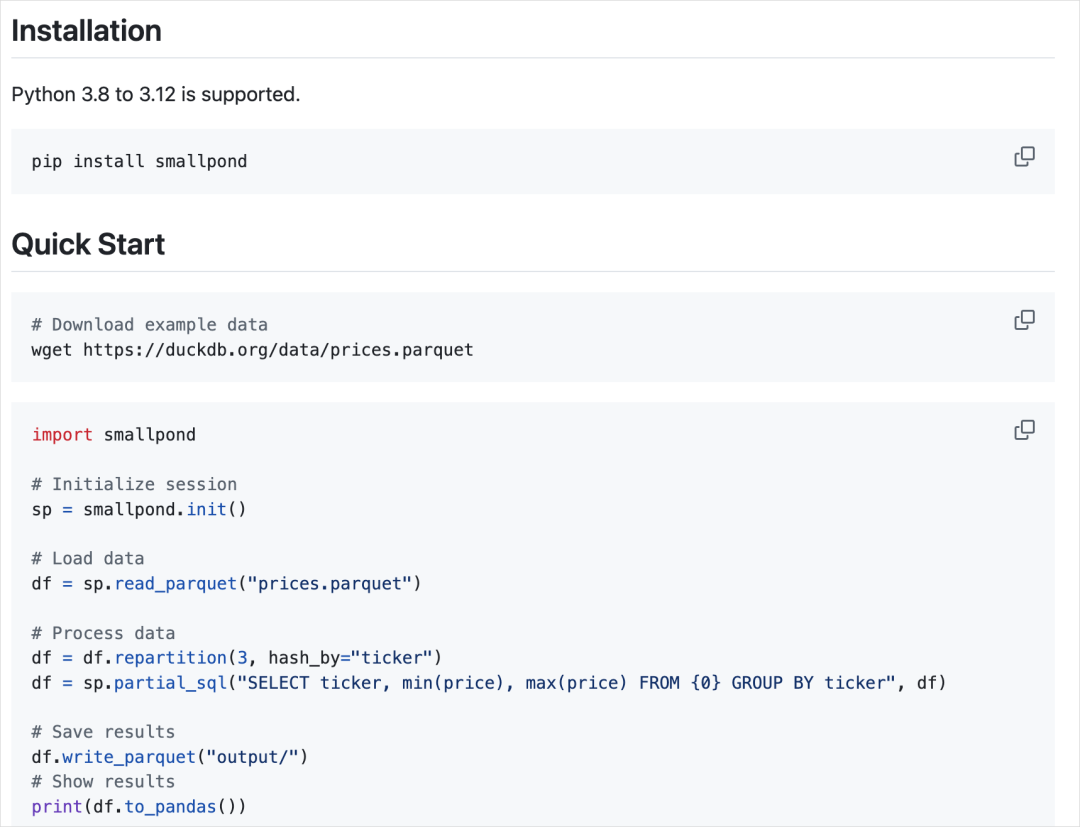Click the print(df.to_pandas()) line
The width and height of the screenshot is (1080, 827).
pos(138,806)
